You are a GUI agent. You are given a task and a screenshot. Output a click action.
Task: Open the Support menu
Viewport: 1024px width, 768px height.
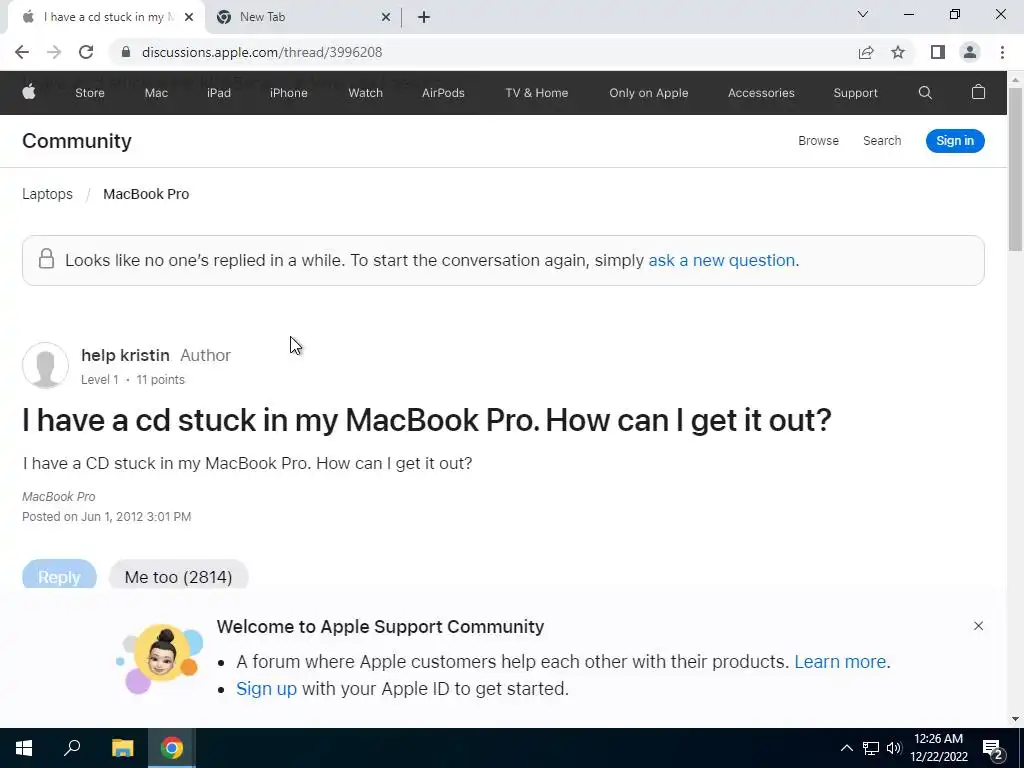pos(855,93)
